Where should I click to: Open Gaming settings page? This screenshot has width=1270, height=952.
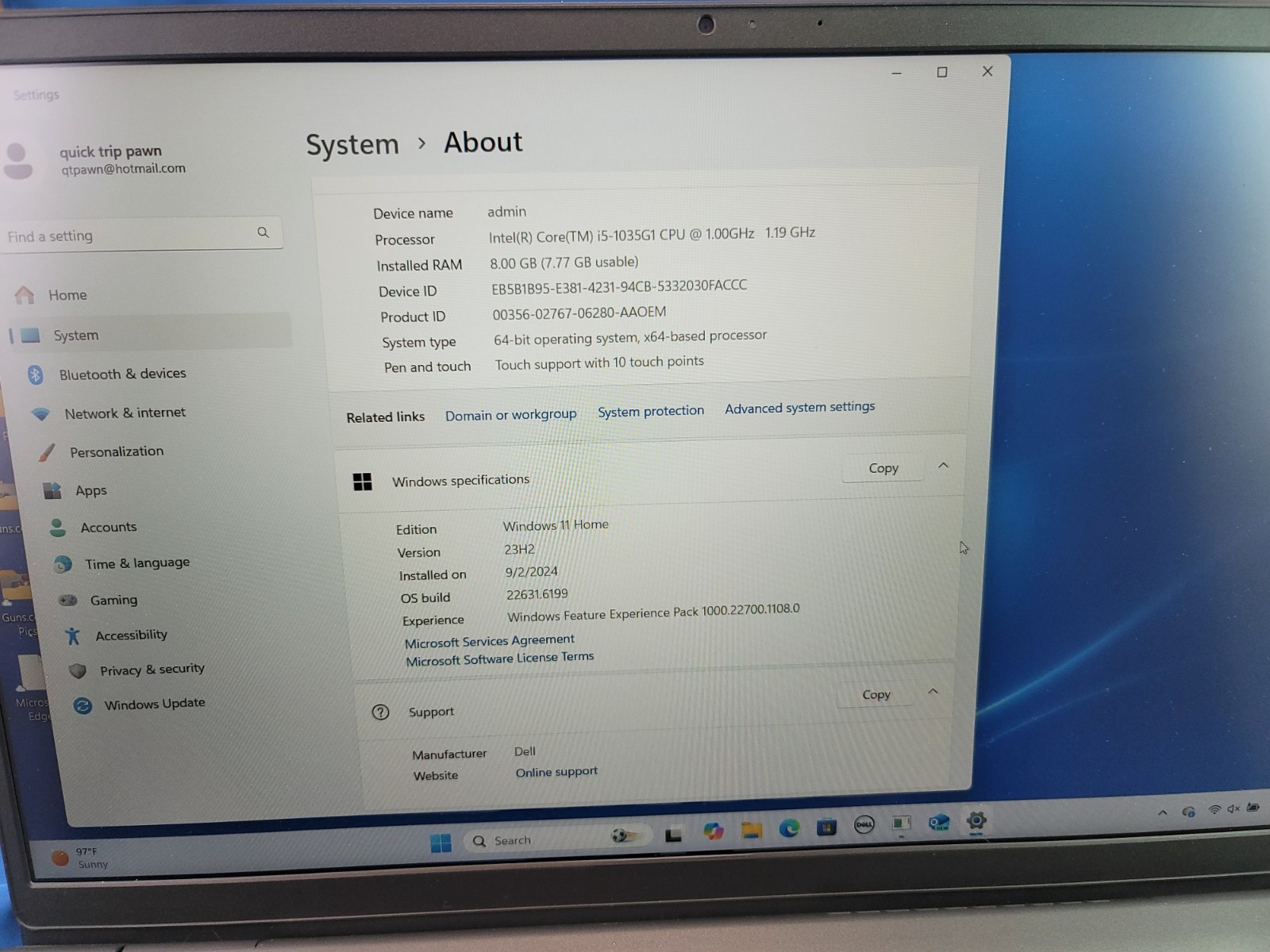point(114,600)
